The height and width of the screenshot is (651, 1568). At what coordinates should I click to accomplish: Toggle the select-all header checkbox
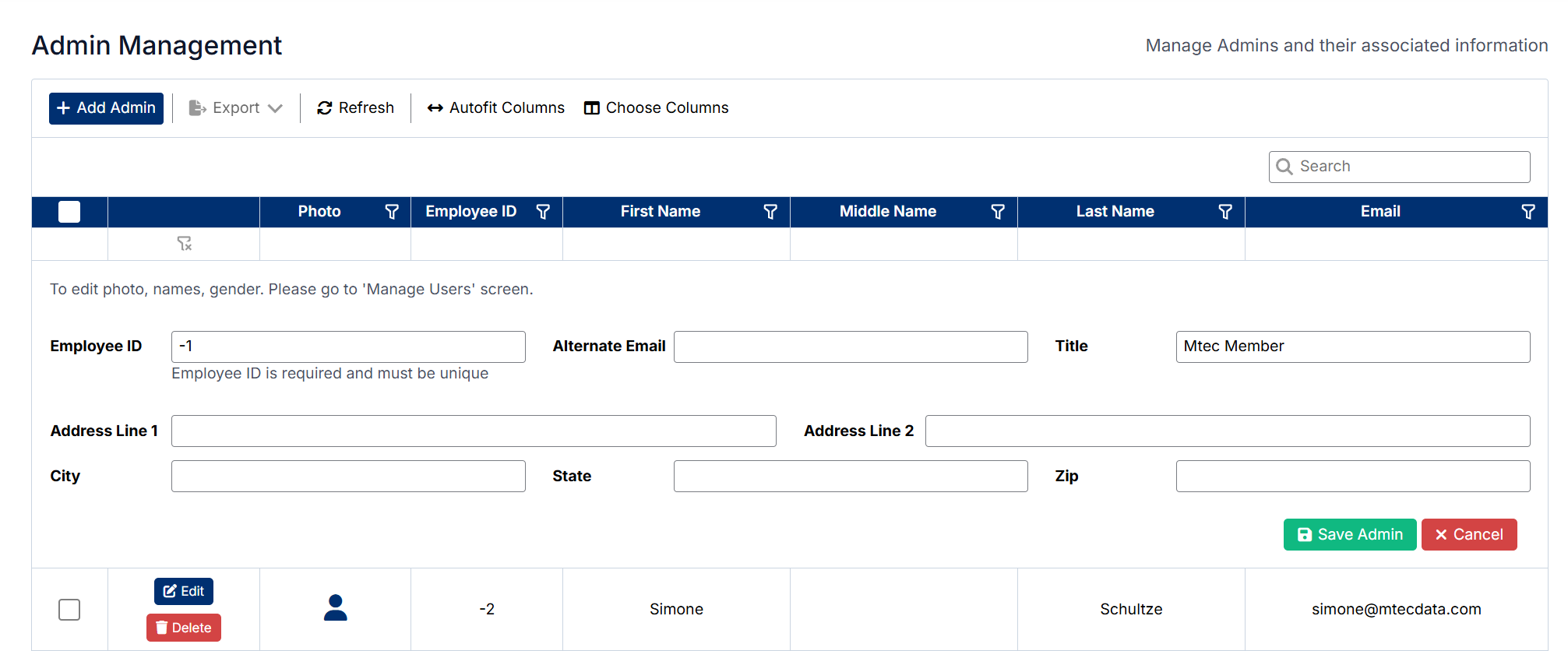point(69,212)
